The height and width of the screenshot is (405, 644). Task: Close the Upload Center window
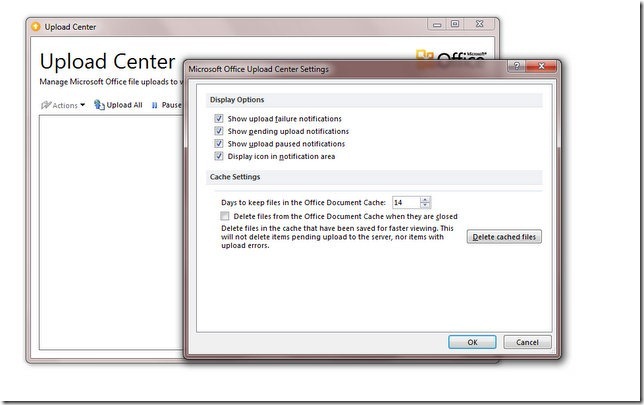coord(479,24)
